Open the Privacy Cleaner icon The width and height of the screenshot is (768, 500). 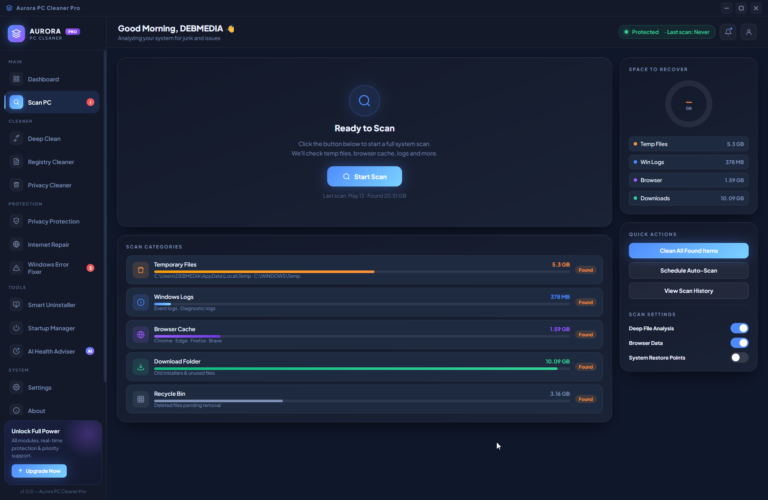click(x=16, y=185)
